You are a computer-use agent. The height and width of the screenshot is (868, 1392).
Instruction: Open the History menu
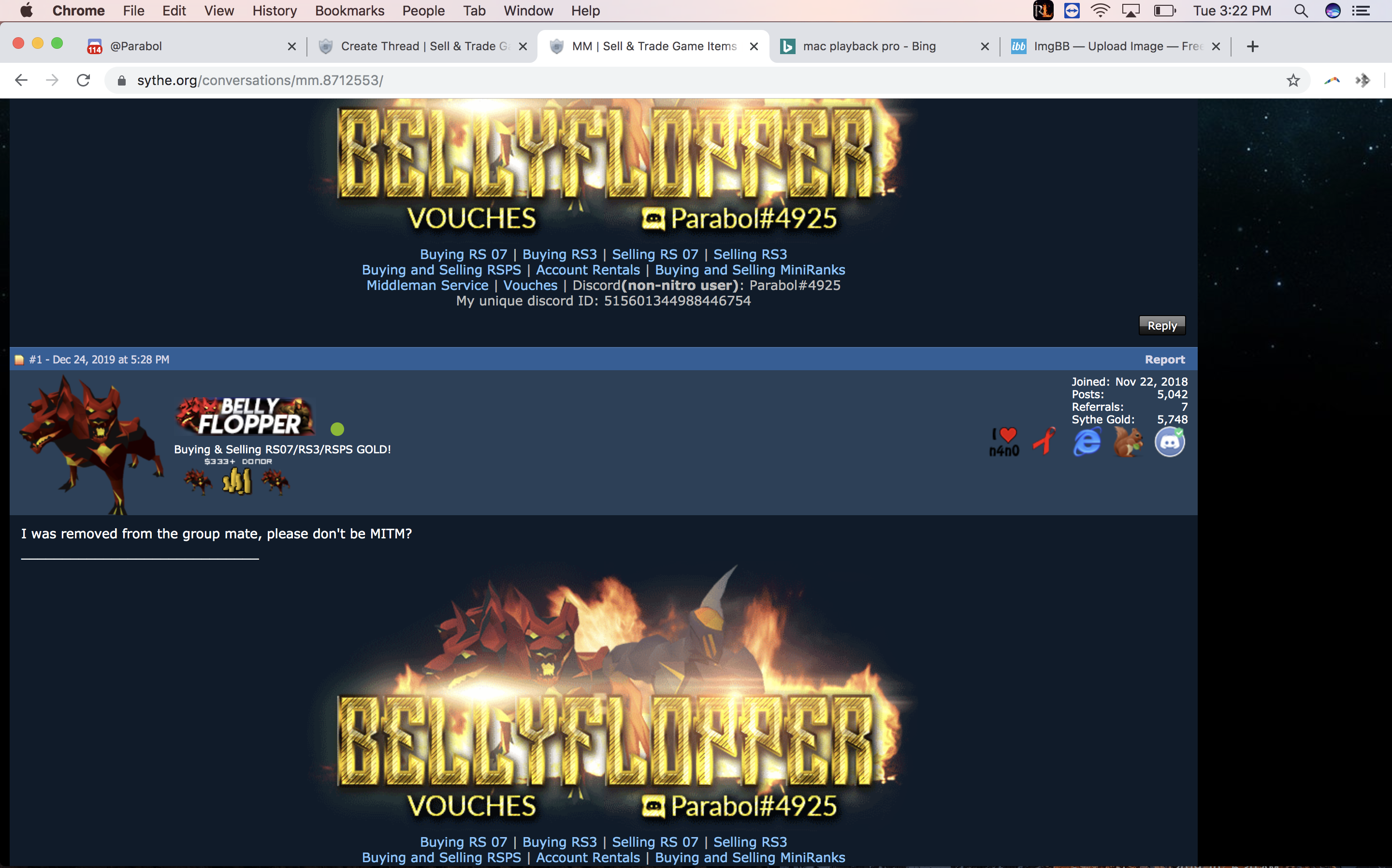[x=275, y=11]
